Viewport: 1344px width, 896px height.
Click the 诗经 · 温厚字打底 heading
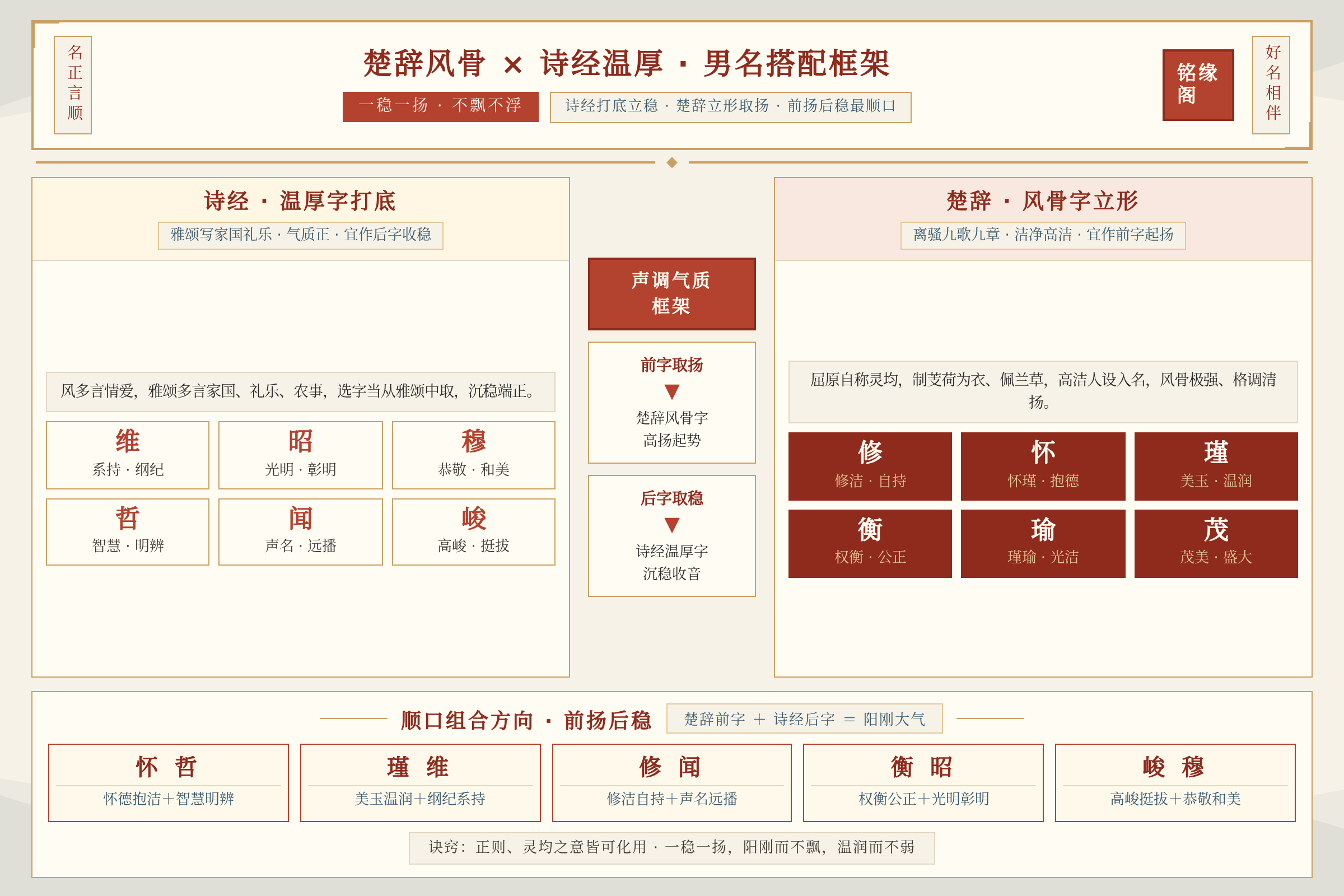click(x=300, y=200)
